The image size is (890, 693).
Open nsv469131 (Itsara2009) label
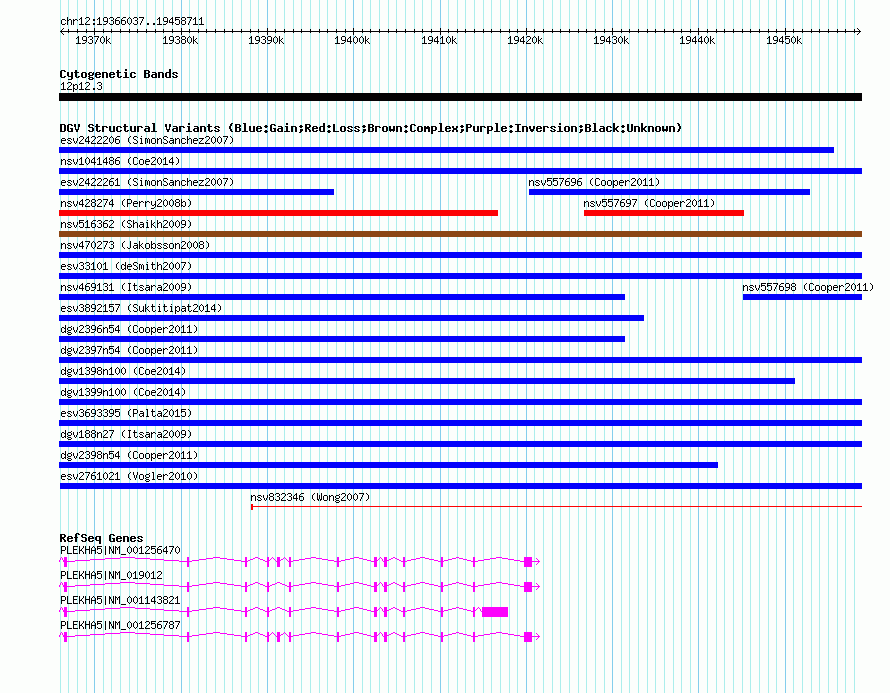pos(126,287)
